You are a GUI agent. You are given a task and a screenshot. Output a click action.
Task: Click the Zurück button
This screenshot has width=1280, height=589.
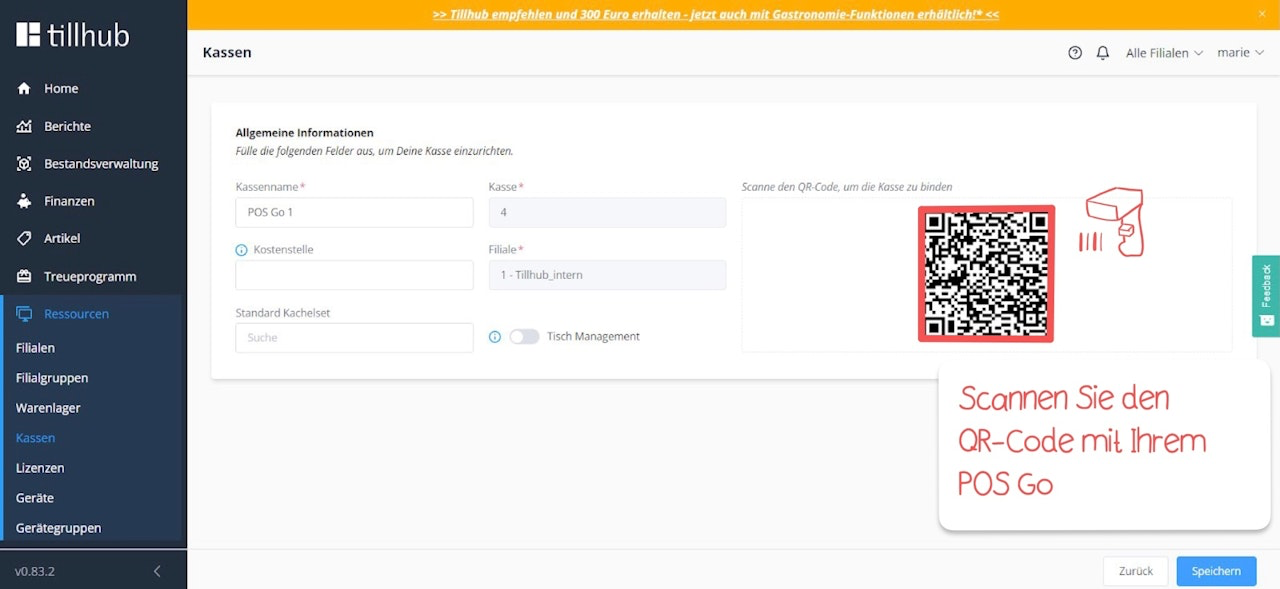pos(1136,571)
